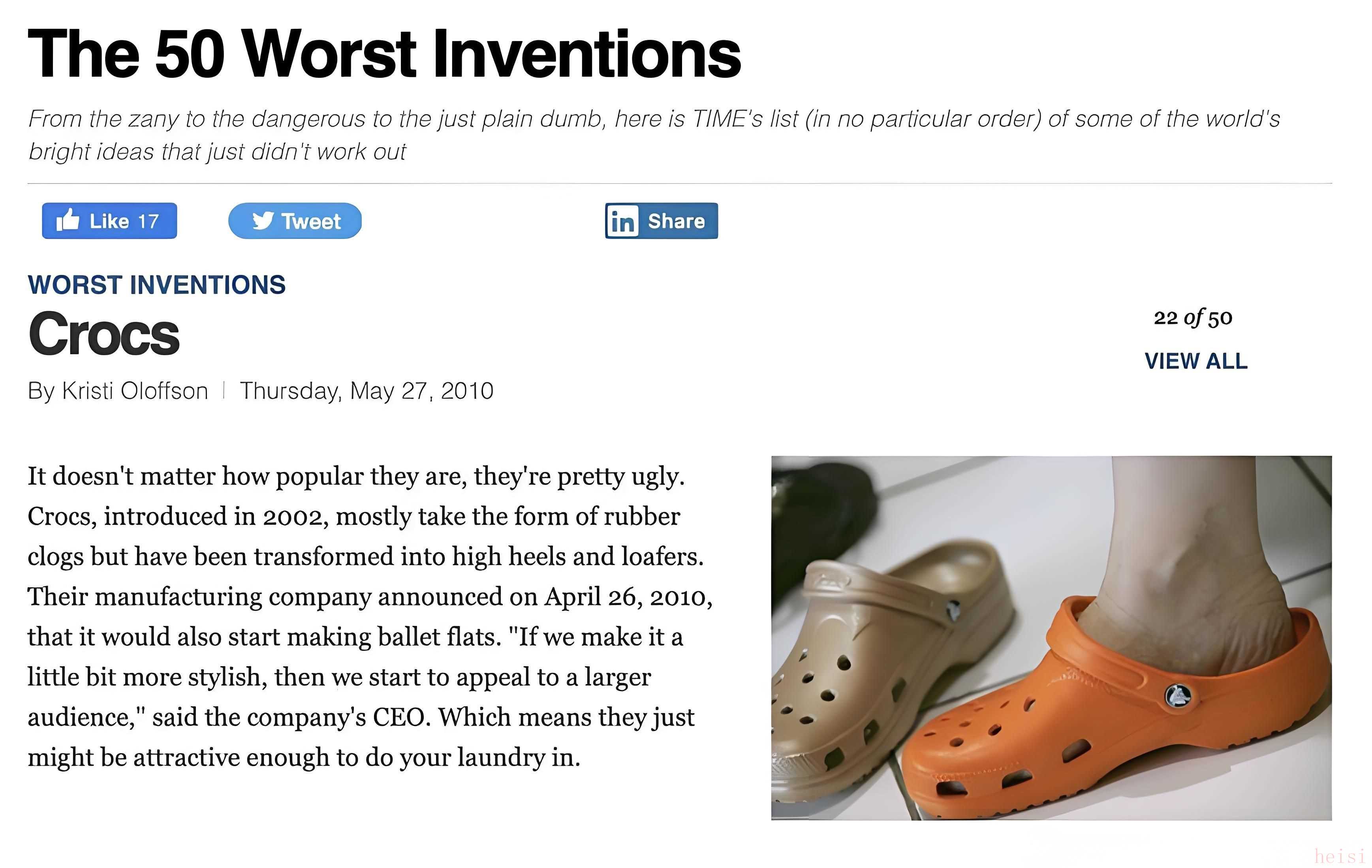Click the "VIEW ALL" link
The height and width of the screenshot is (868, 1372).
[x=1196, y=361]
